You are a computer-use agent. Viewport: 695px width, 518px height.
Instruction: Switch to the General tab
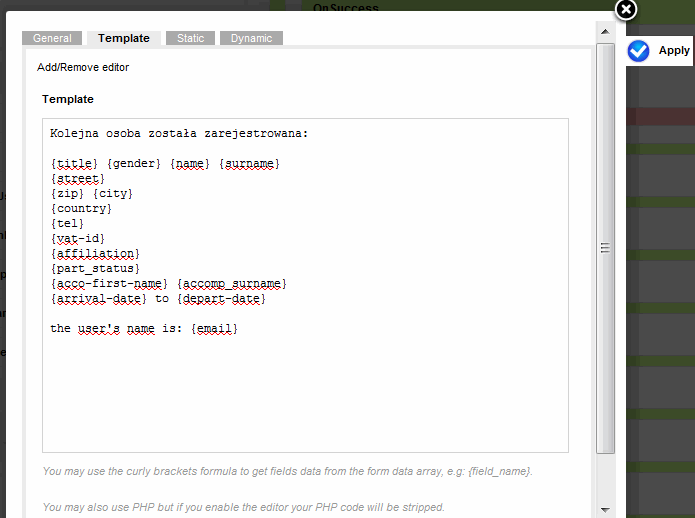(52, 38)
